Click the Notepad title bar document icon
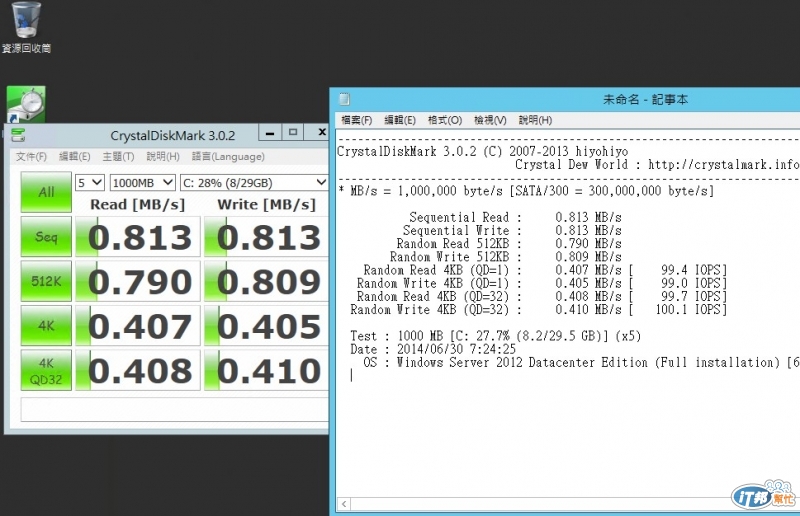Screen dimensions: 800x516 coord(344,99)
